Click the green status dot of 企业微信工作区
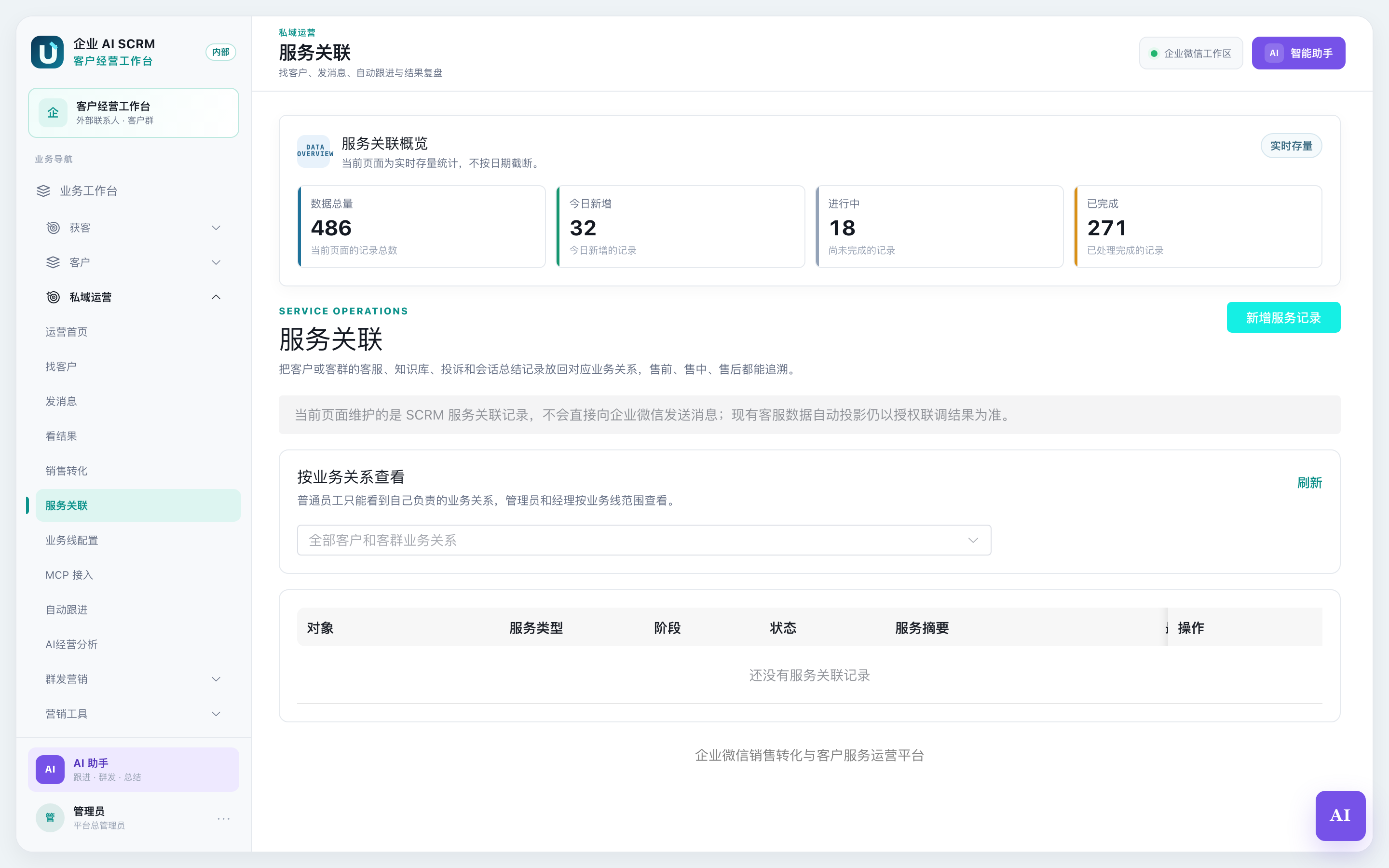This screenshot has width=1389, height=868. point(1154,54)
